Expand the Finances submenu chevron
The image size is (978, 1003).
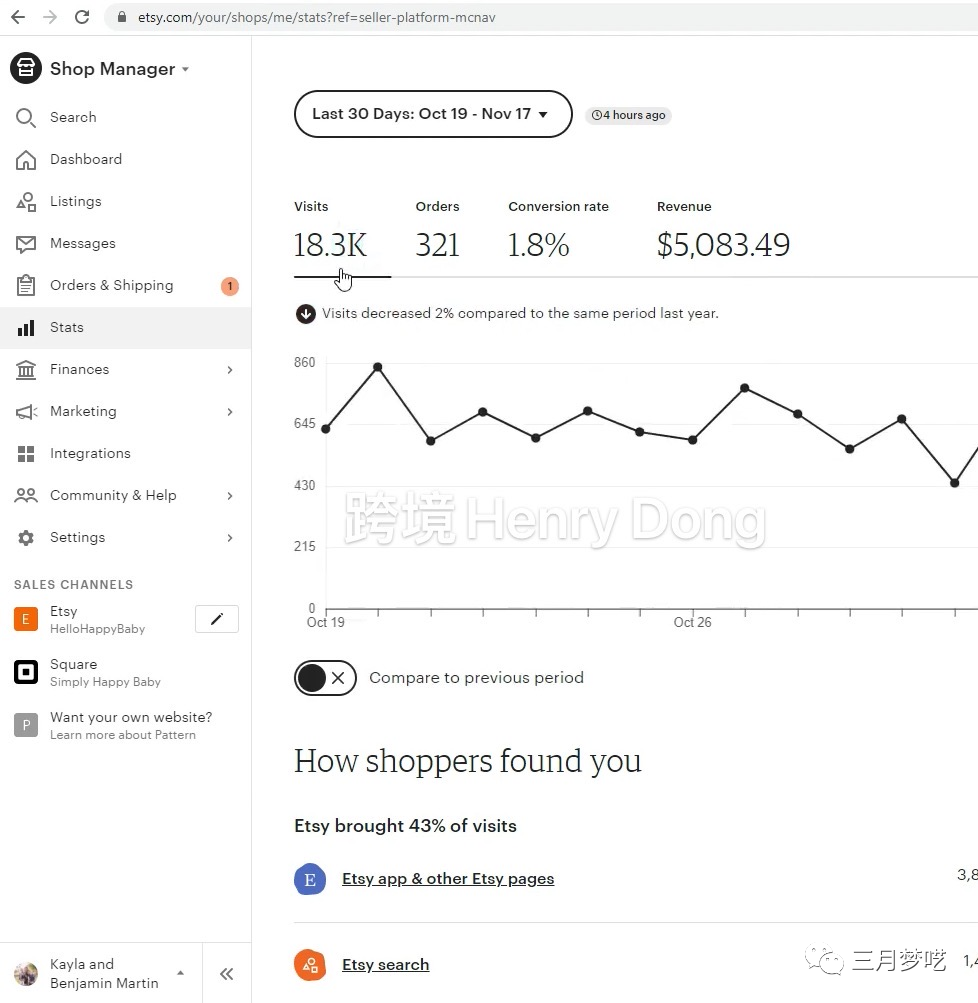coord(230,370)
